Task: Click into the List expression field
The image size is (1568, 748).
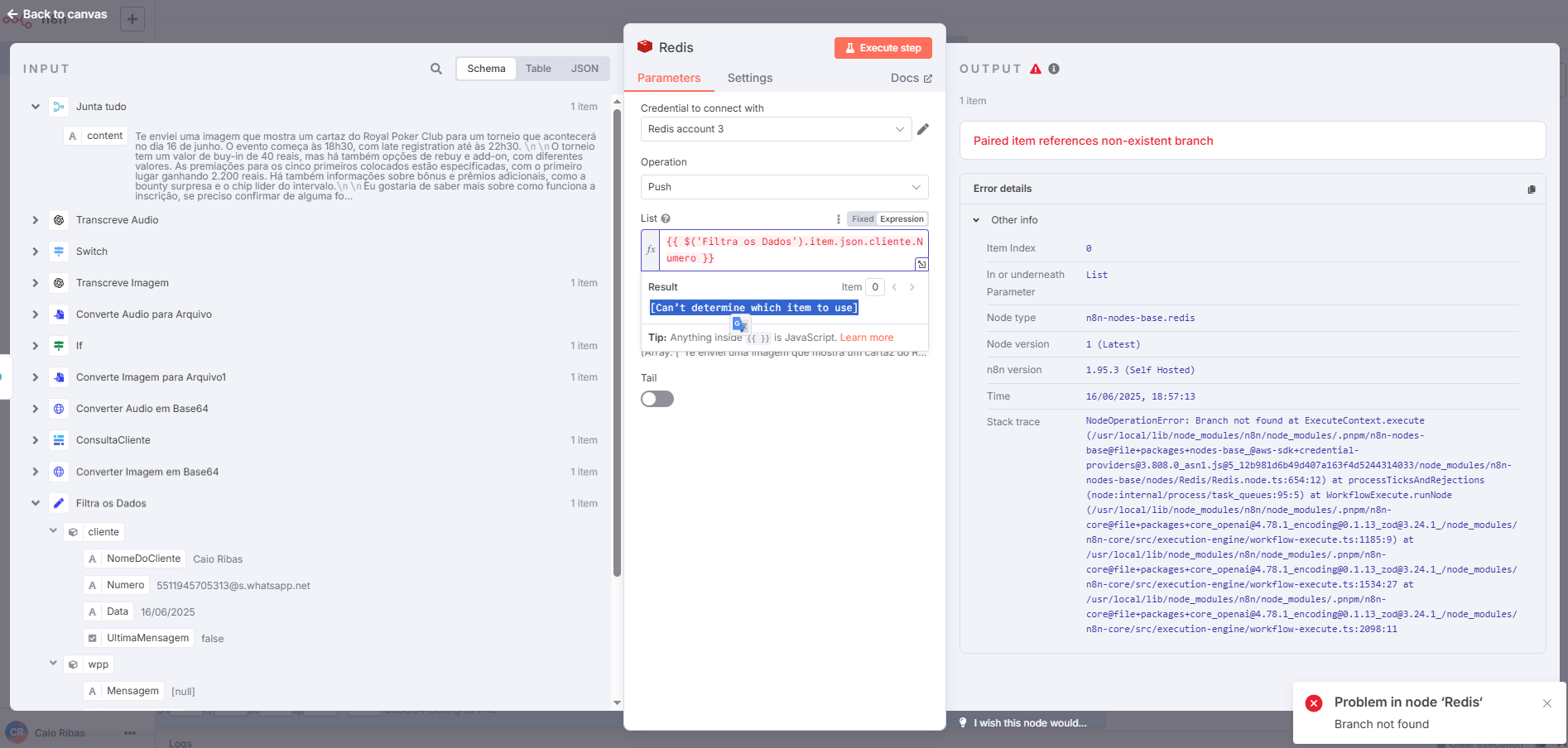Action: pyautogui.click(x=792, y=250)
